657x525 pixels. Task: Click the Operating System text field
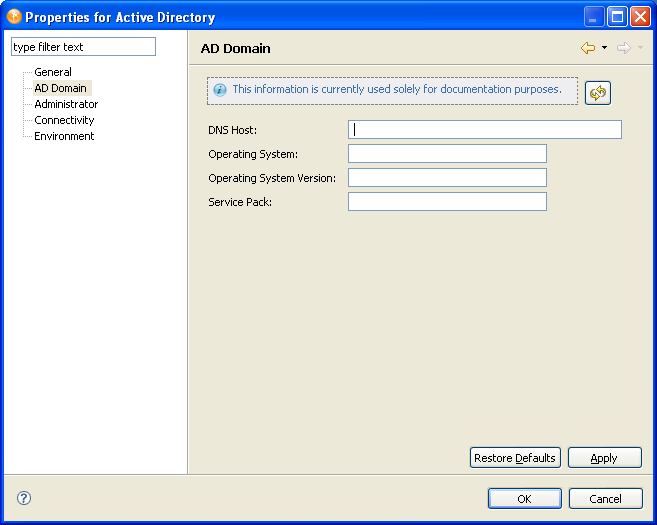point(447,153)
